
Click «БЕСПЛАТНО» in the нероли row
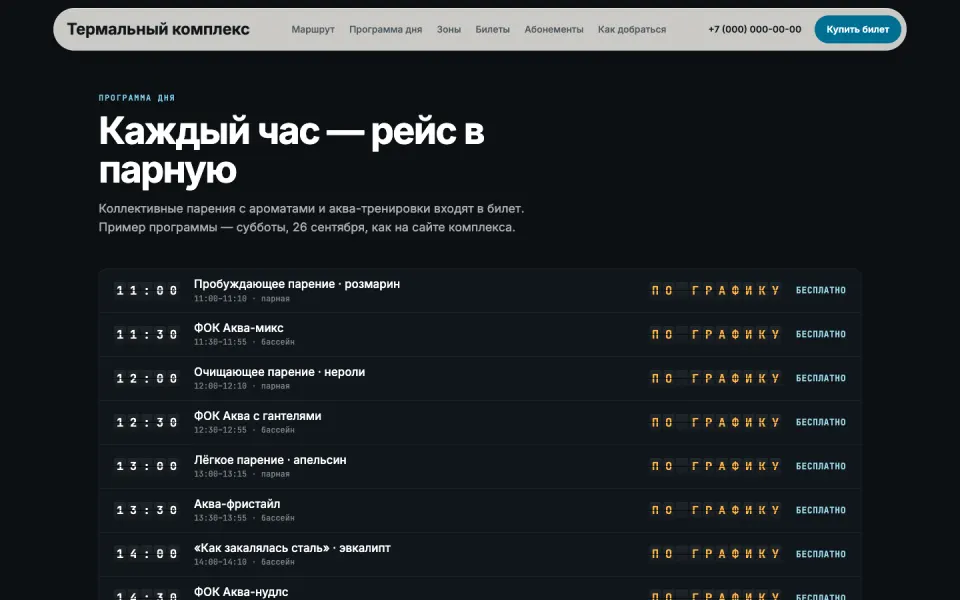(x=821, y=378)
